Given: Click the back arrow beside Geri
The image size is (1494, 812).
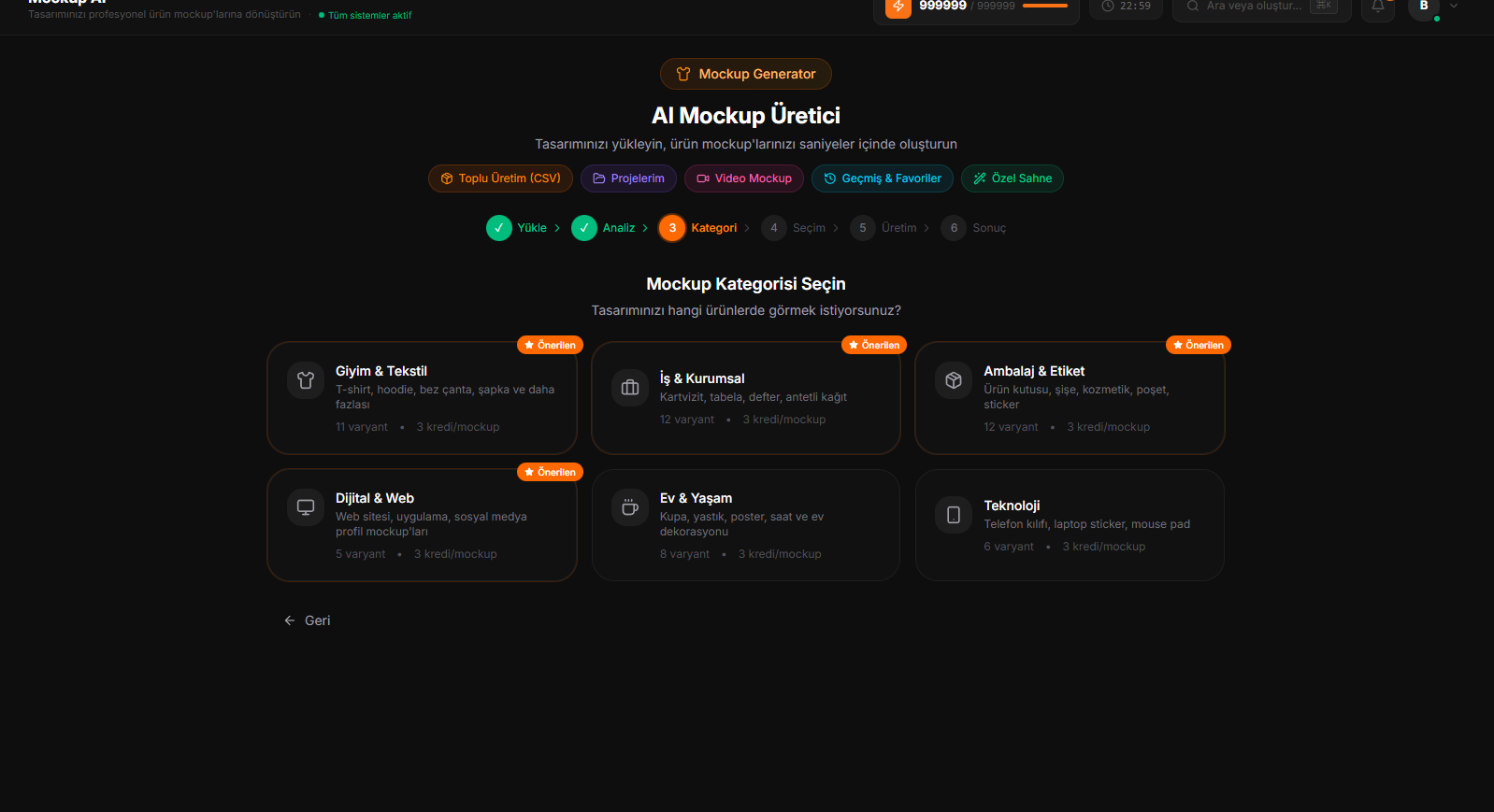Looking at the screenshot, I should click(x=290, y=620).
